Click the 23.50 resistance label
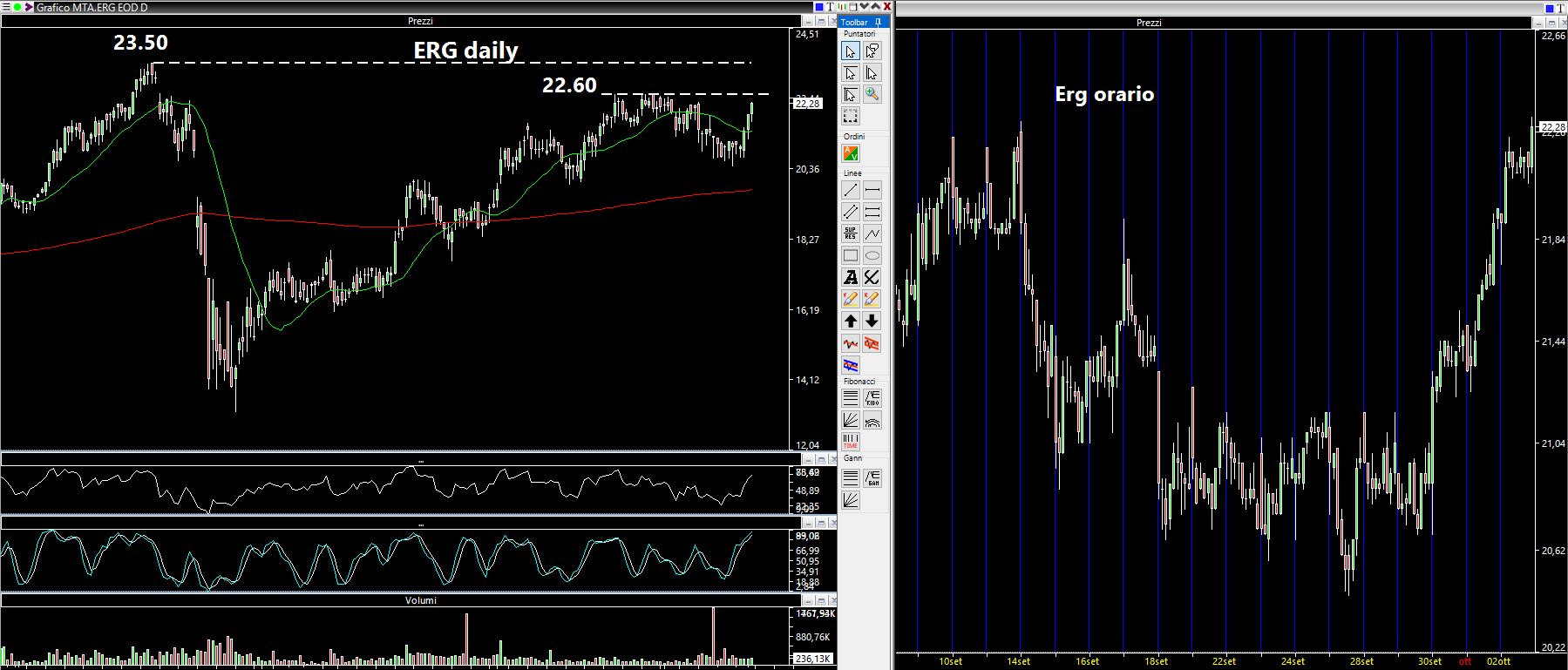Screen dimensions: 1568x670 [x=140, y=43]
